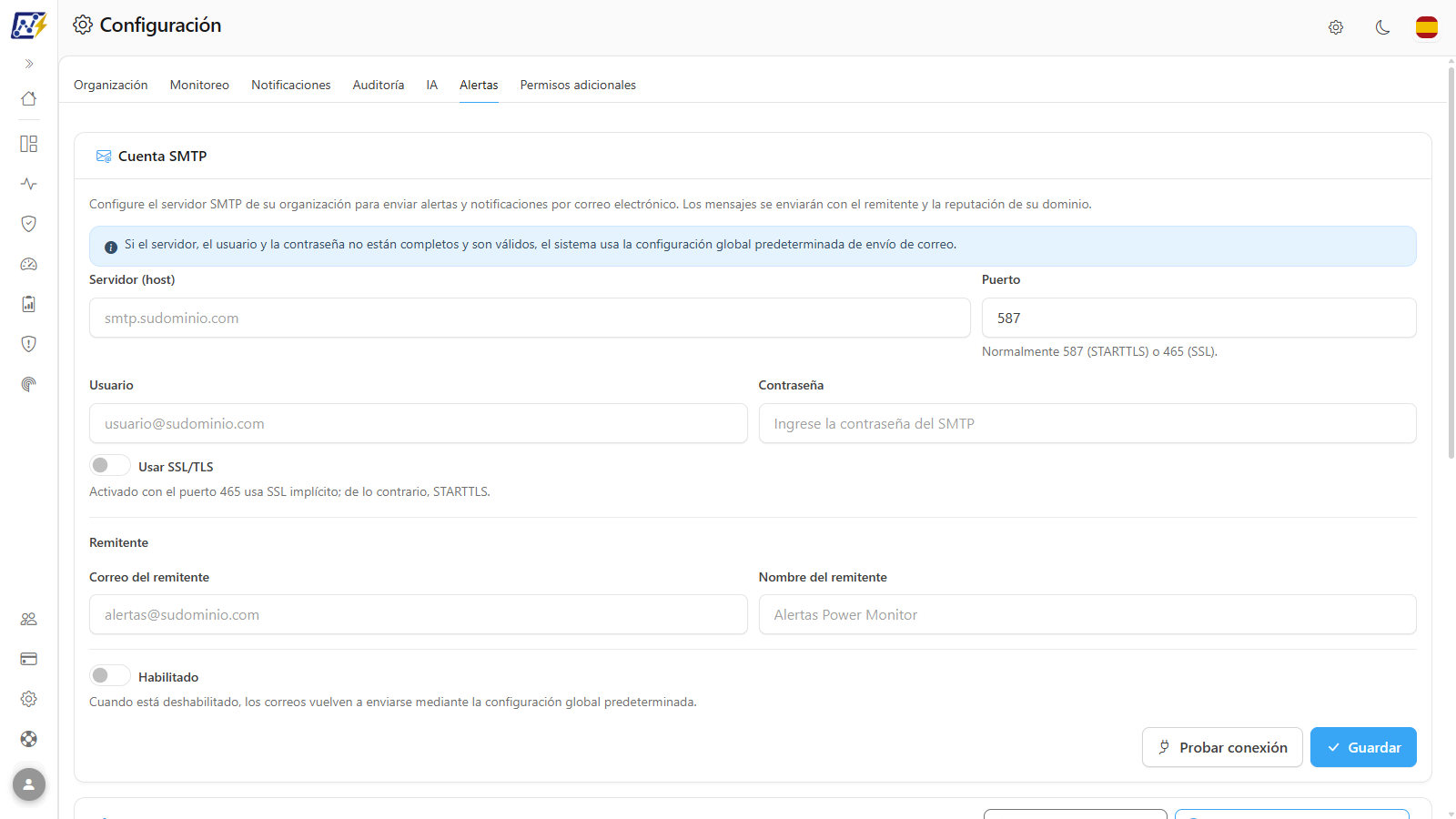Click the user avatar button
This screenshot has width=1456, height=819.
click(x=29, y=784)
